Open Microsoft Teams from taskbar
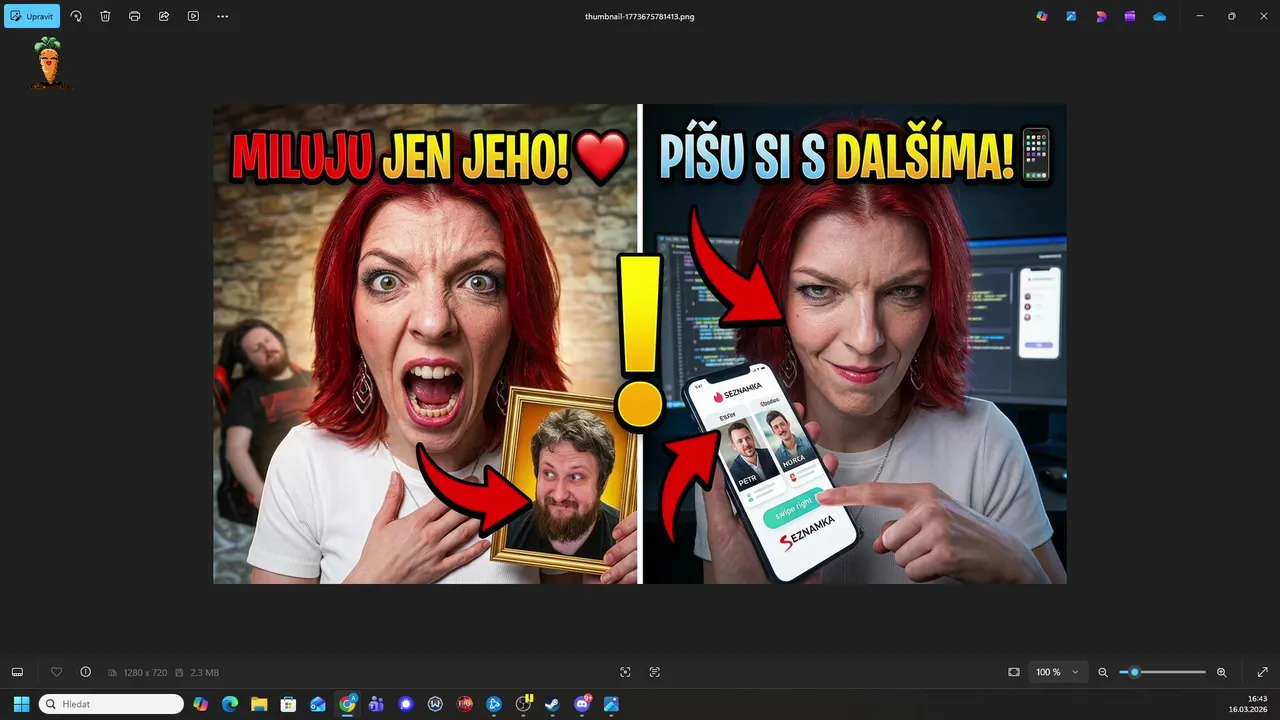Image resolution: width=1280 pixels, height=720 pixels. 376,704
